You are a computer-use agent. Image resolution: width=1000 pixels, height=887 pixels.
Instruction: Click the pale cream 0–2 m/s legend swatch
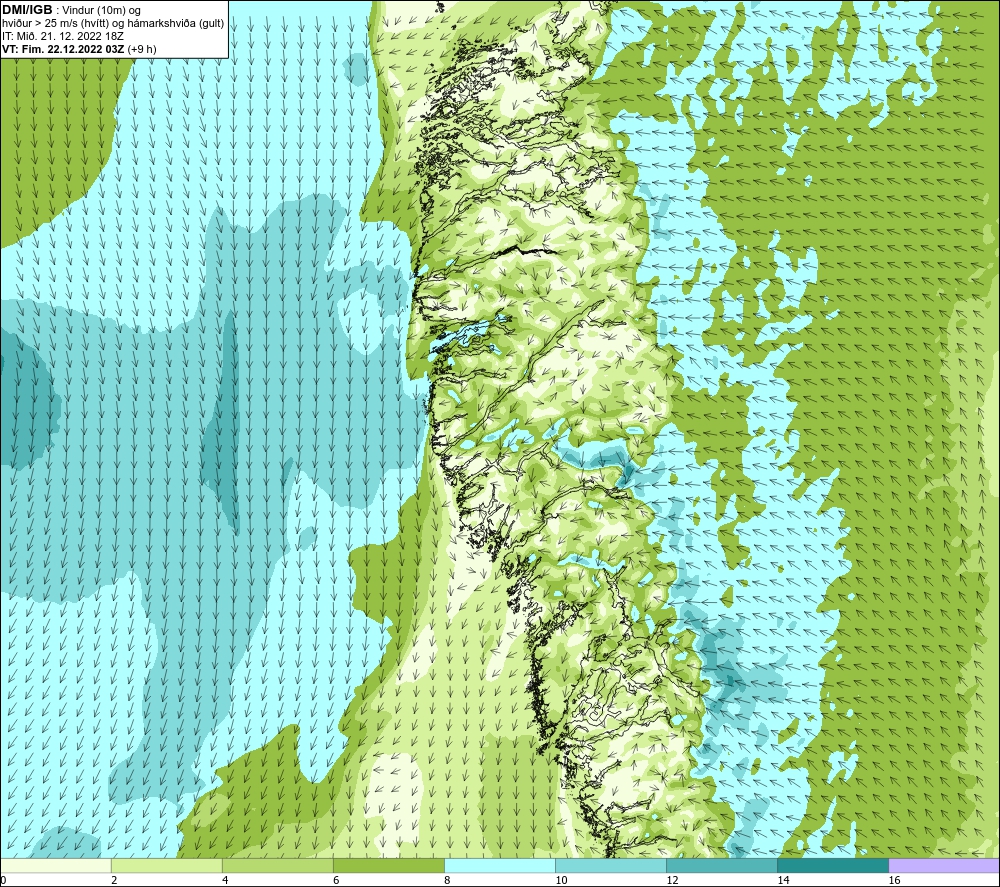point(55,865)
